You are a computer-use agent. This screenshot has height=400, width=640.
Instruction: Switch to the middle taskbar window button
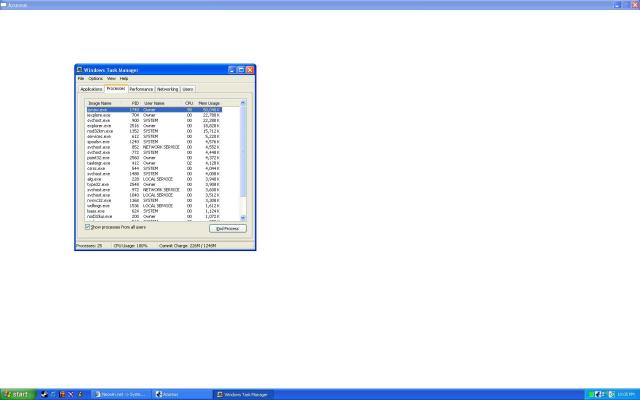point(182,394)
